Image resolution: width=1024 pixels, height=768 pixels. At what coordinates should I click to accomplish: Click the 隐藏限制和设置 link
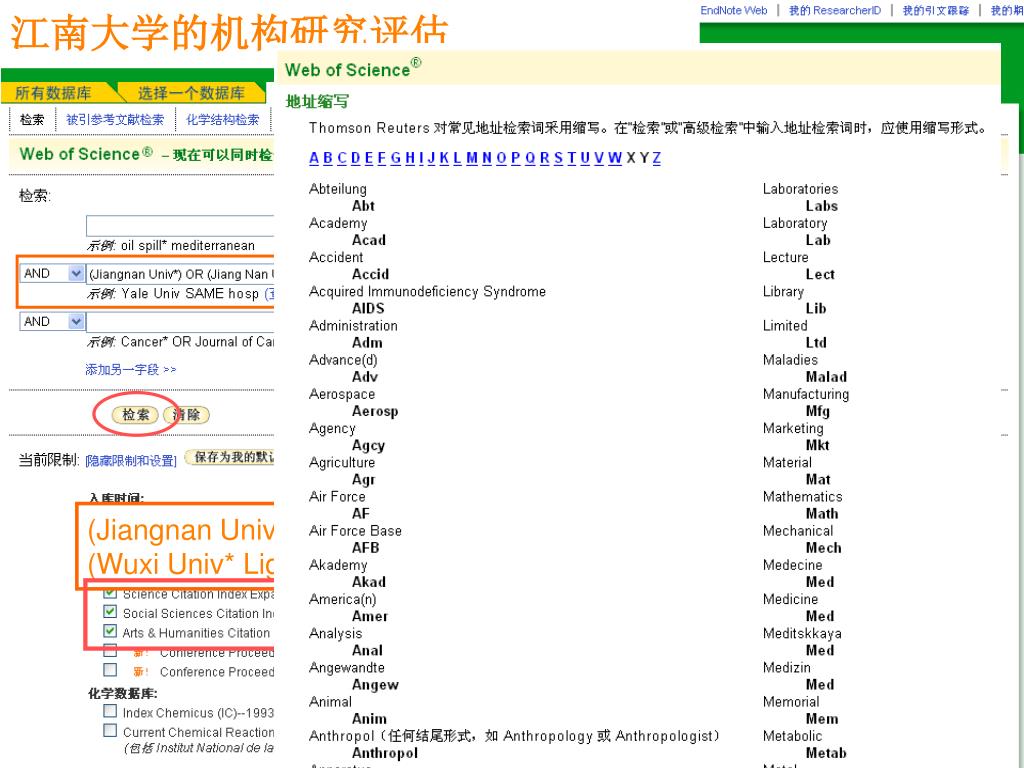tap(131, 461)
